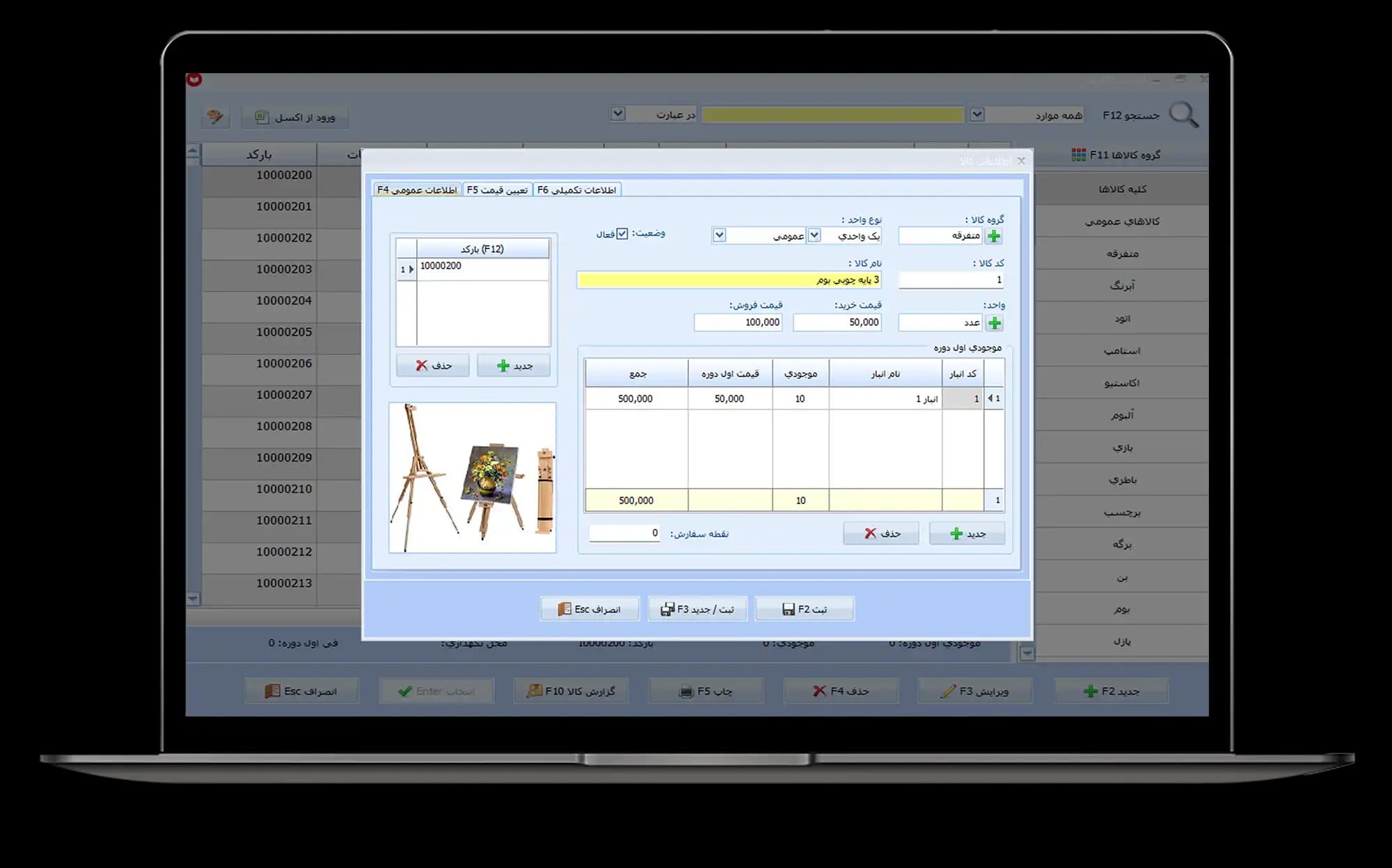Click the قیمت فروش input field
The width and height of the screenshot is (1392, 868).
coord(738,322)
